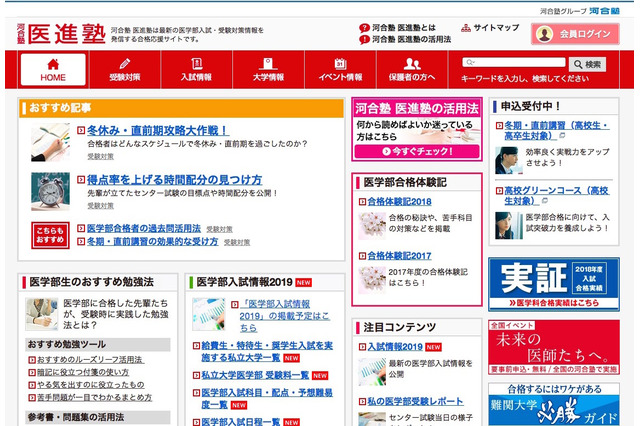Screen dimensions: 640x426
Task: Click the sitemap tree icon
Action: pos(466,28)
